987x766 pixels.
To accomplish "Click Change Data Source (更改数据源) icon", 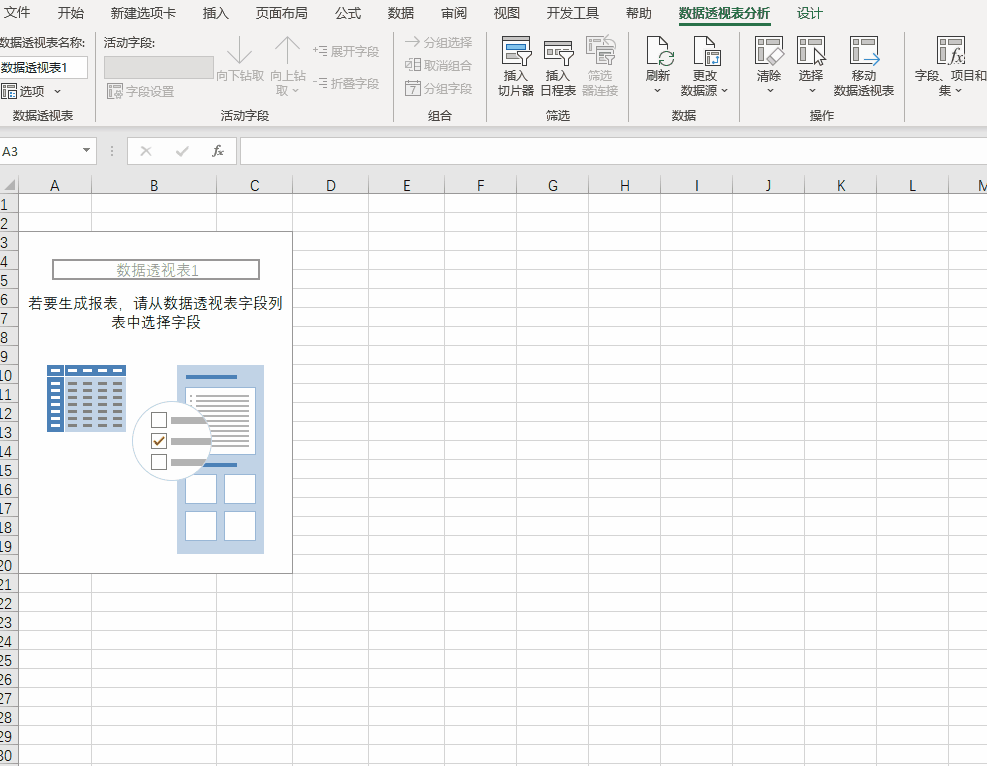I will pos(705,50).
